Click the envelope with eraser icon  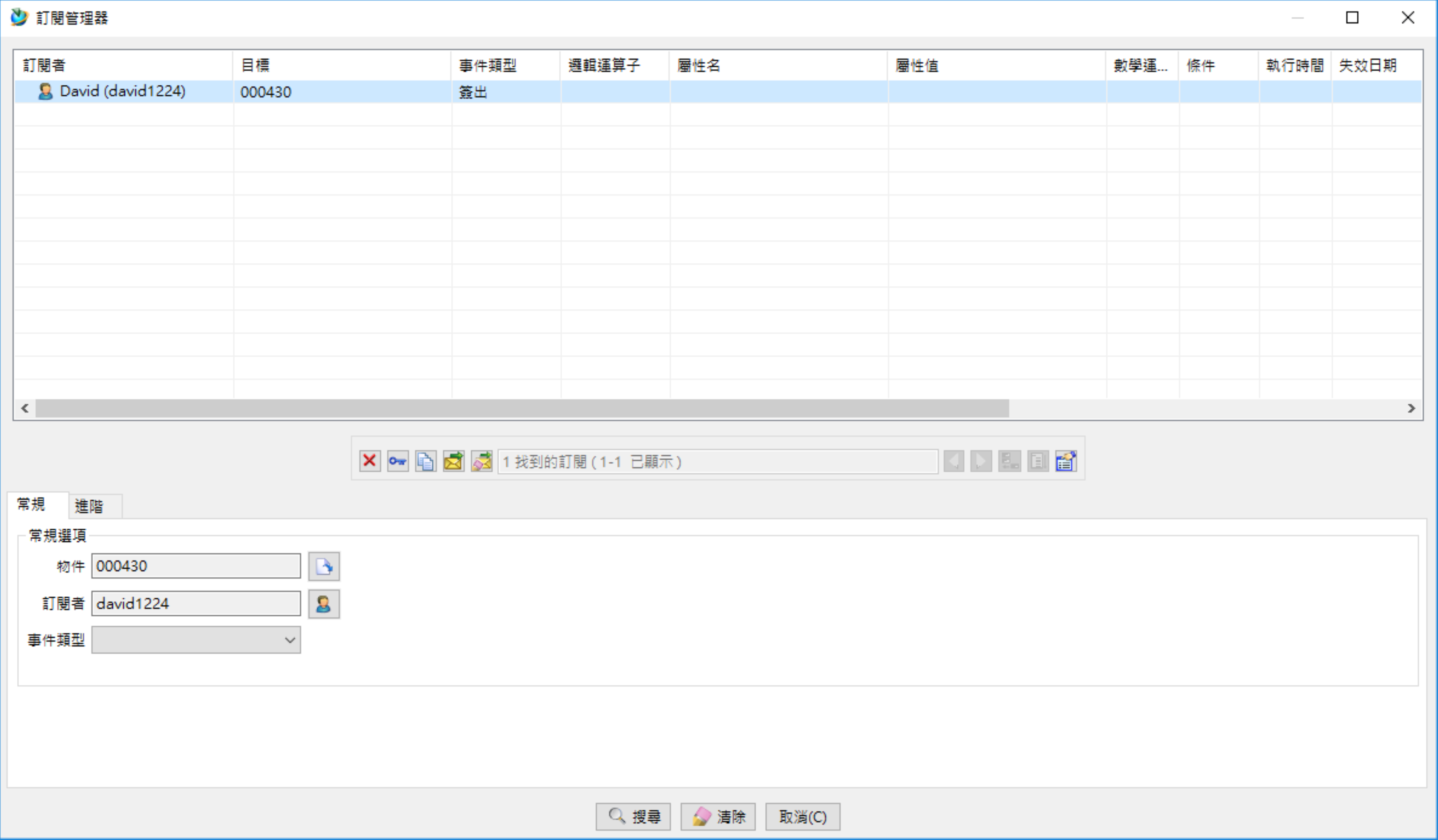click(x=482, y=461)
